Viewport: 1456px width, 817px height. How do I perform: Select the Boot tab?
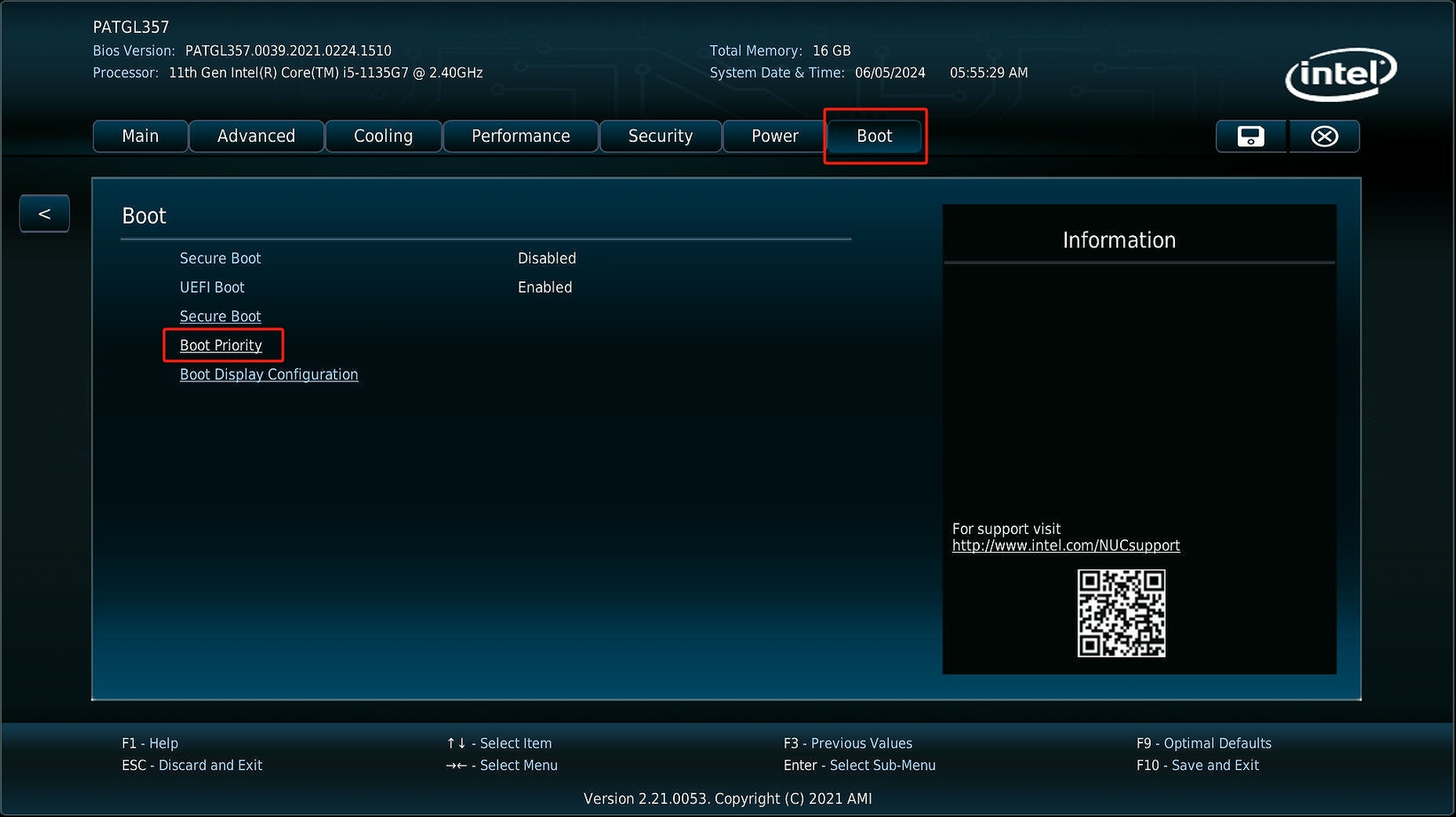coord(874,137)
